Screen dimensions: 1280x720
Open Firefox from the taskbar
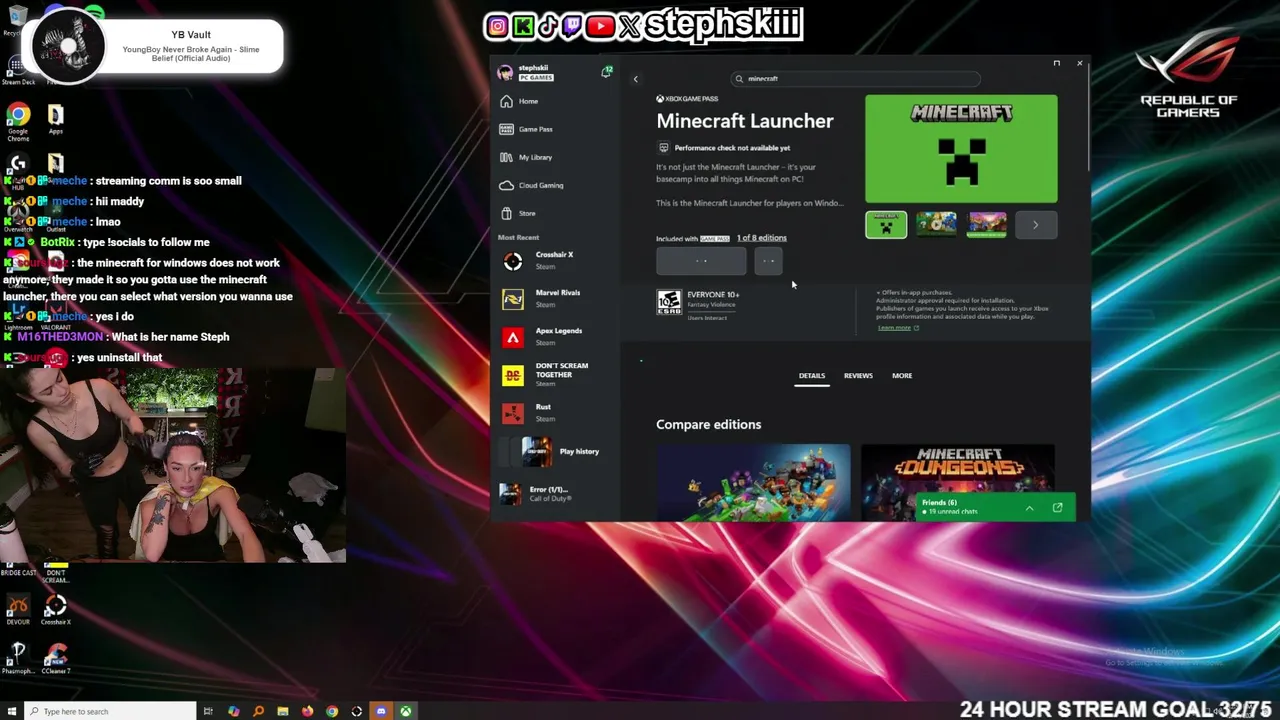click(307, 711)
